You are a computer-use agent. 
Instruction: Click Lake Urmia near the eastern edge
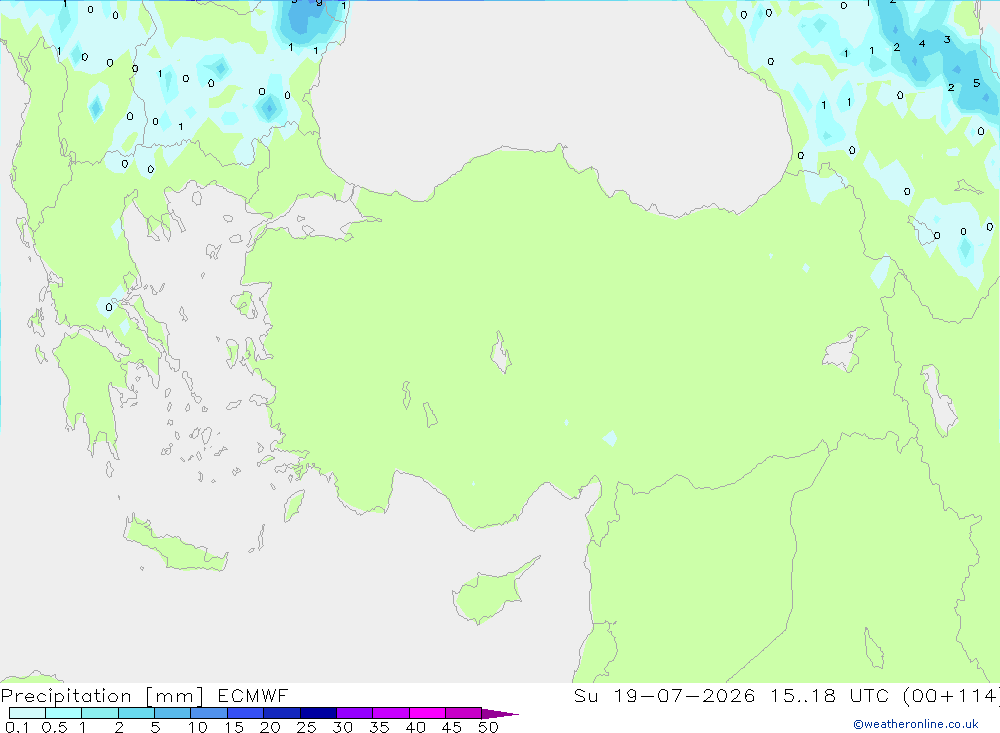pyautogui.click(x=939, y=401)
